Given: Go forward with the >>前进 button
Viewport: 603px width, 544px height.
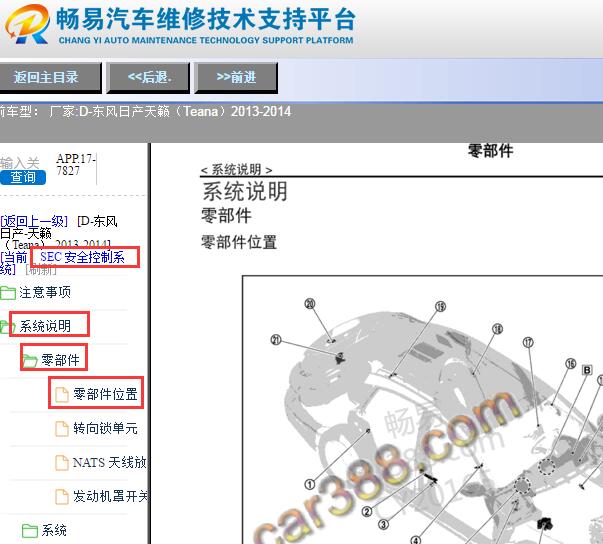Looking at the screenshot, I should point(236,78).
